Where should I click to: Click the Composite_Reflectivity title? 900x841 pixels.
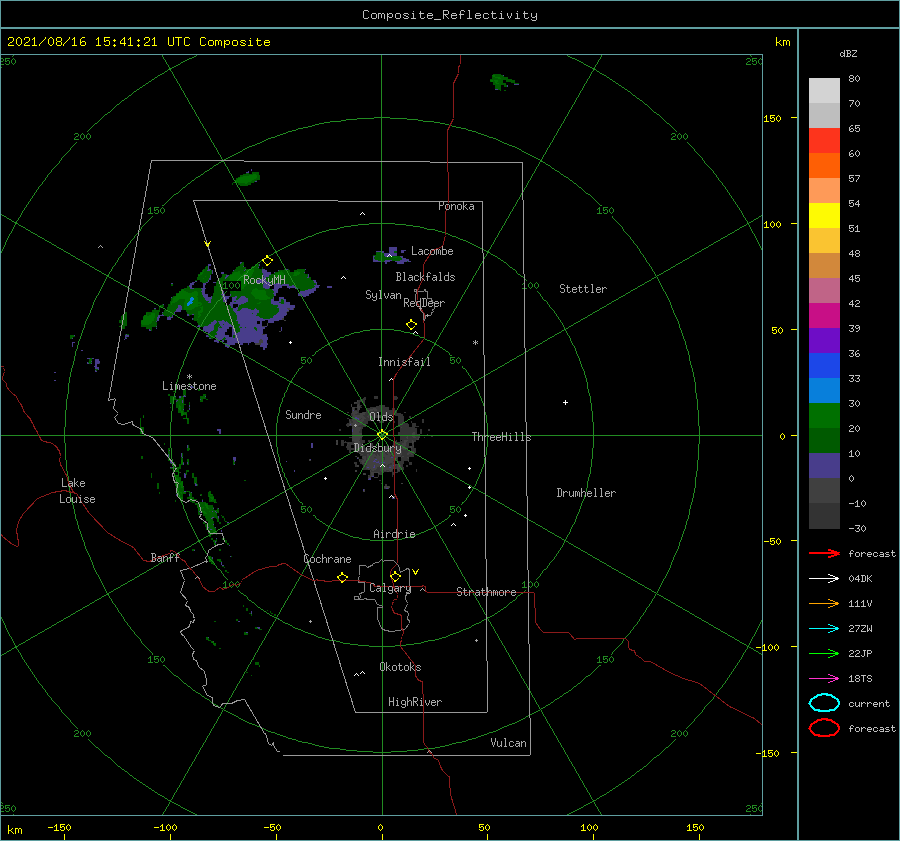(x=450, y=15)
